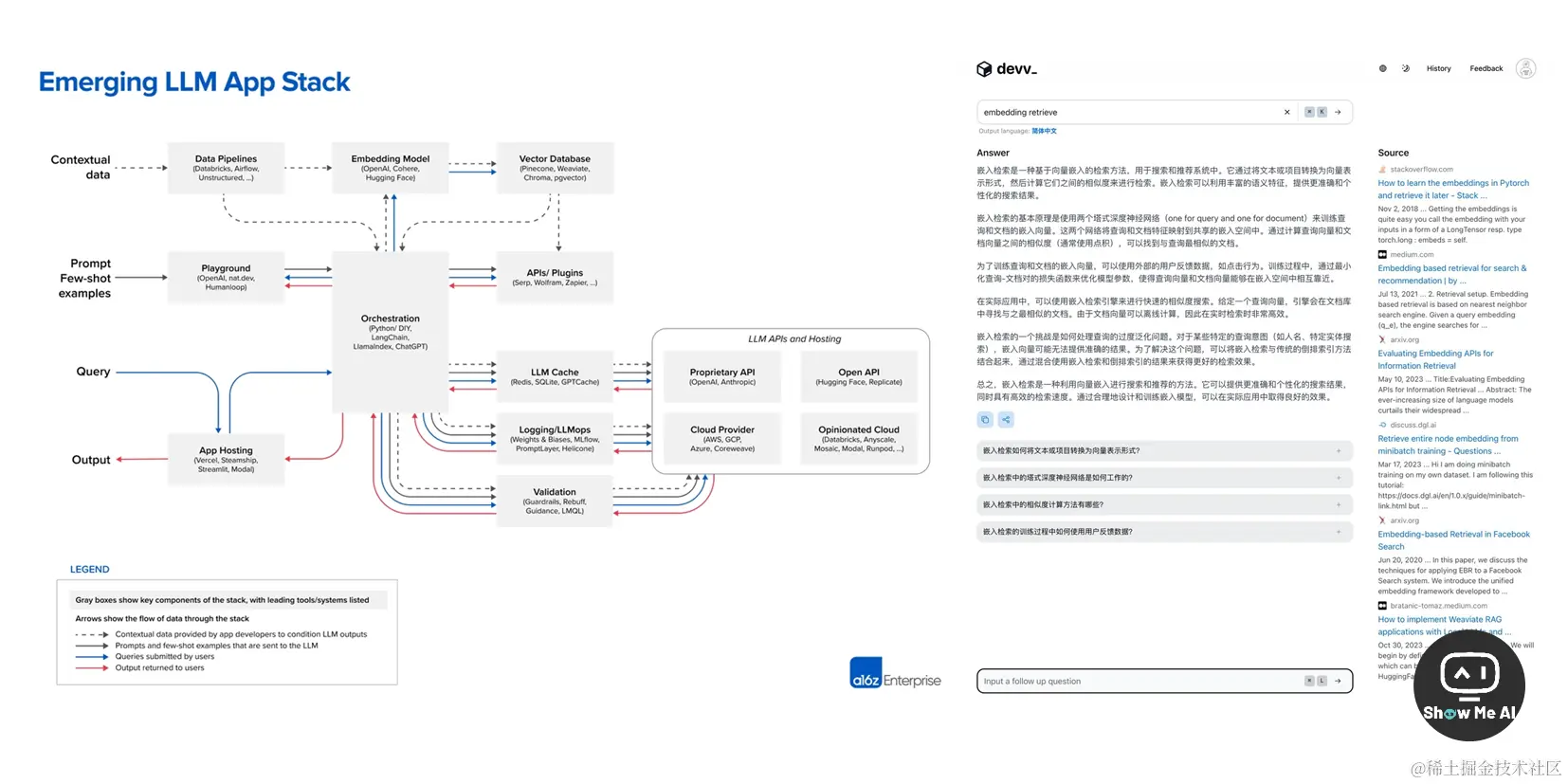Open the user avatar menu
The image size is (1568, 784).
click(1525, 68)
